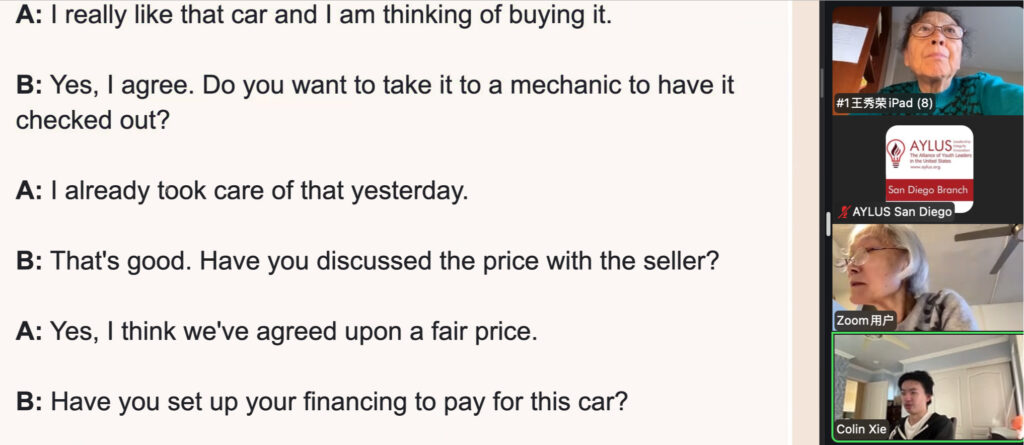Click the line about setting up financing

[322, 401]
